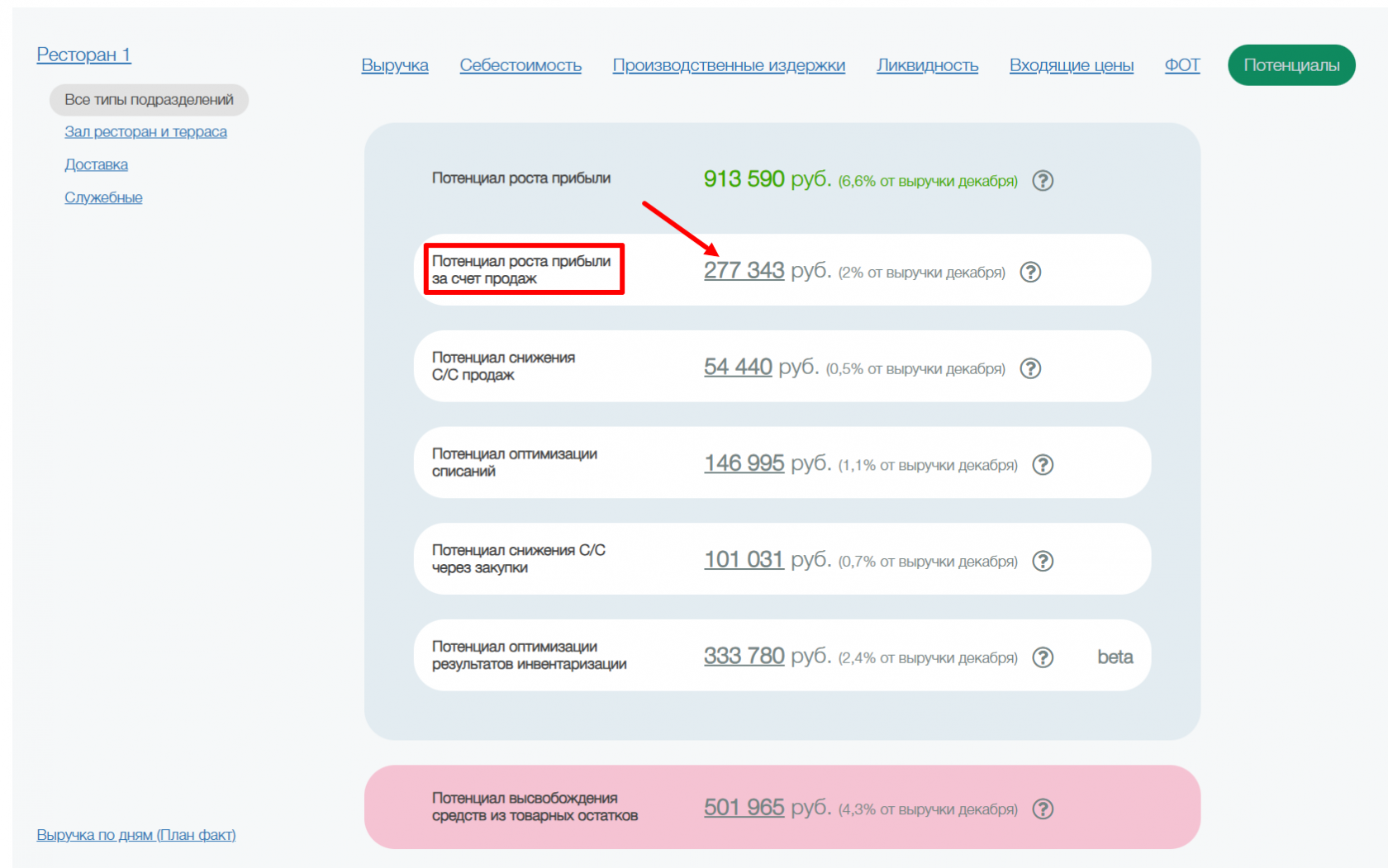
Task: Click help icon in pink товарных остатков row
Action: [x=1043, y=809]
